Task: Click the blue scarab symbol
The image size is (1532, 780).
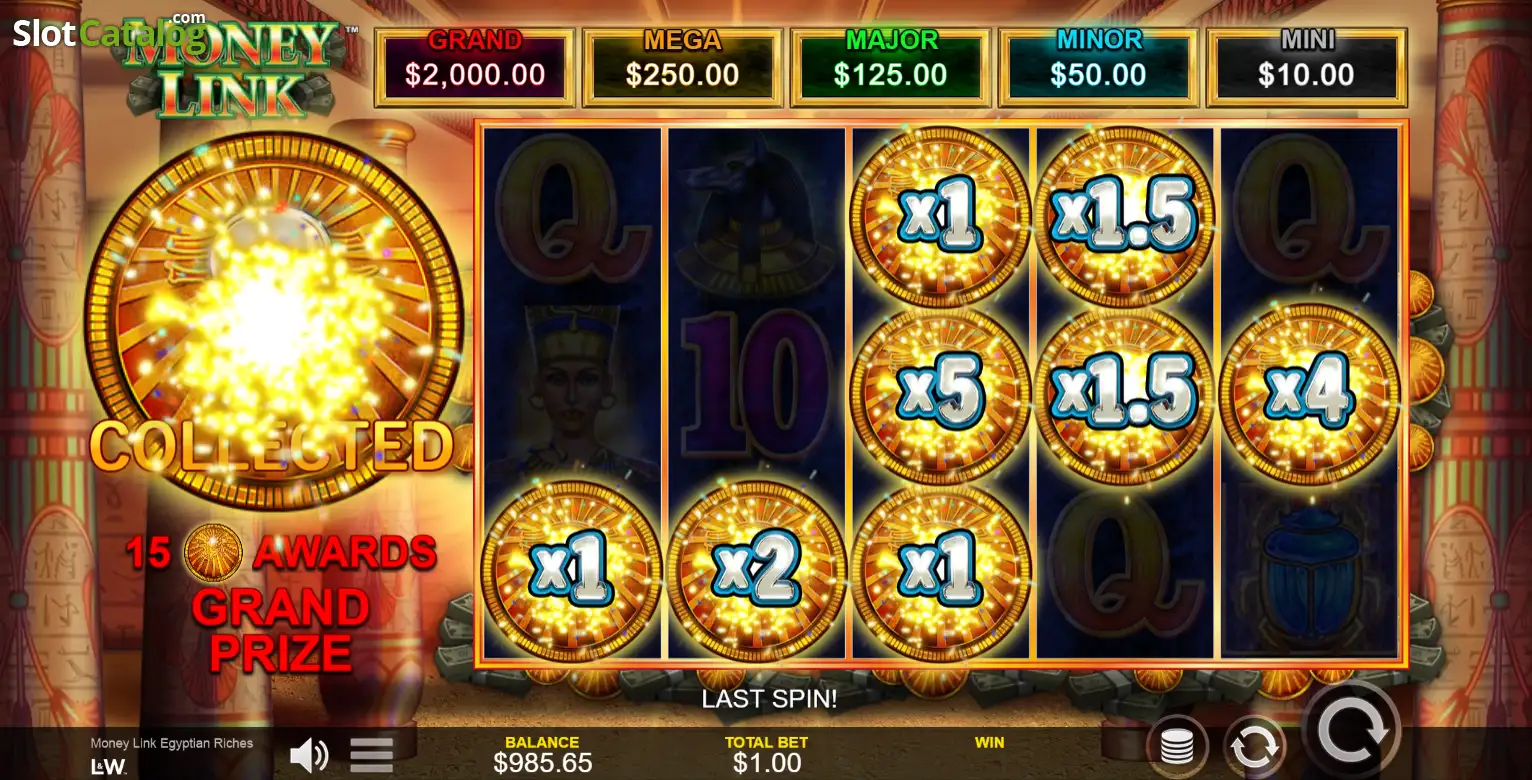Action: [x=1309, y=568]
